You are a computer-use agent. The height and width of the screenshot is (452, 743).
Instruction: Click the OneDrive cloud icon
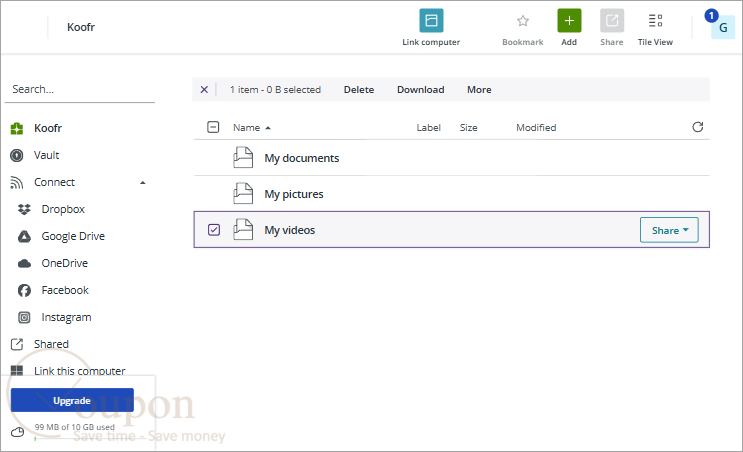pyautogui.click(x=24, y=263)
